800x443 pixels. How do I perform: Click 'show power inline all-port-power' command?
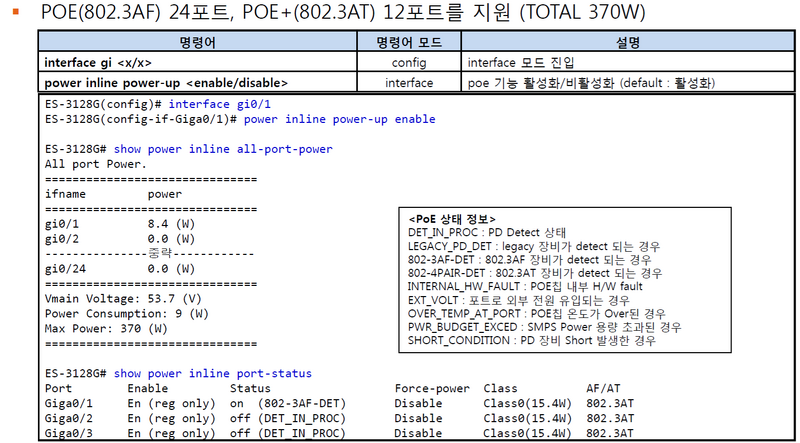point(223,149)
